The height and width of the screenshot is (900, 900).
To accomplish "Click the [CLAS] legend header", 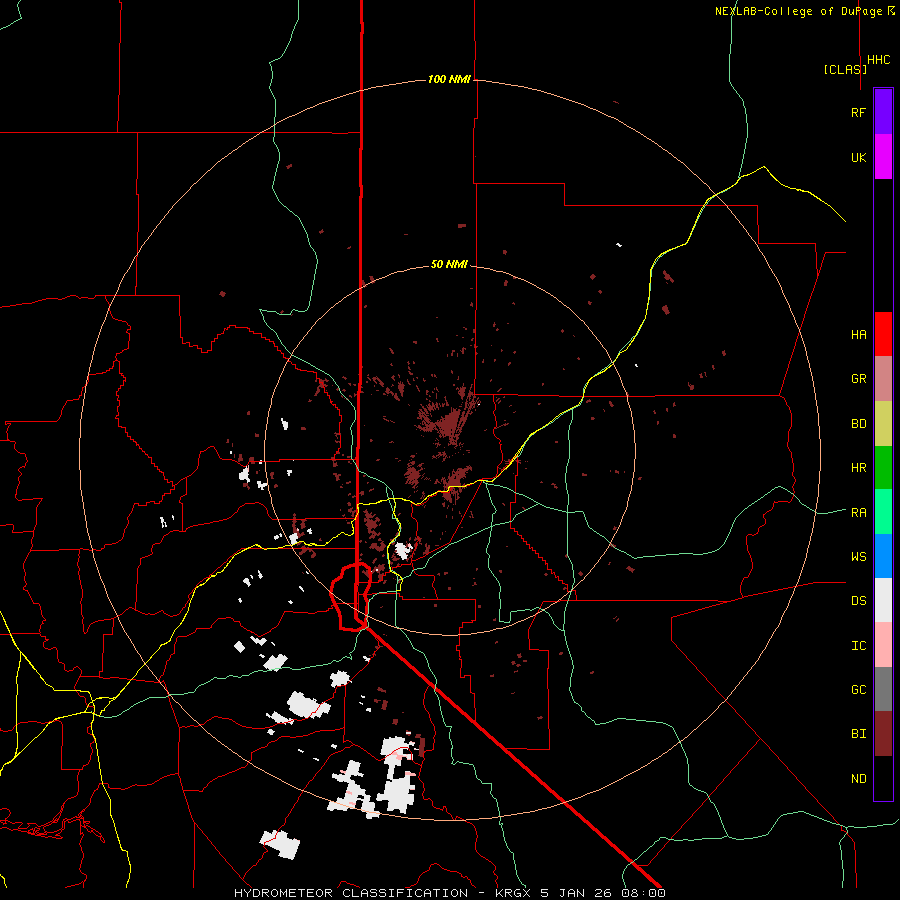I will click(x=845, y=69).
